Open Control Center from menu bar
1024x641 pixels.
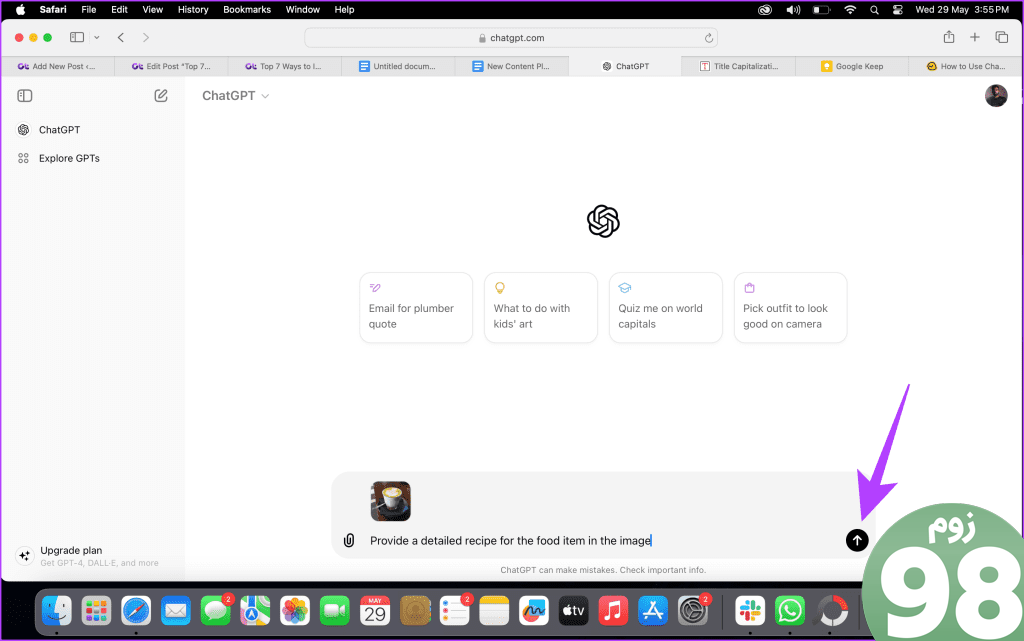(x=898, y=10)
